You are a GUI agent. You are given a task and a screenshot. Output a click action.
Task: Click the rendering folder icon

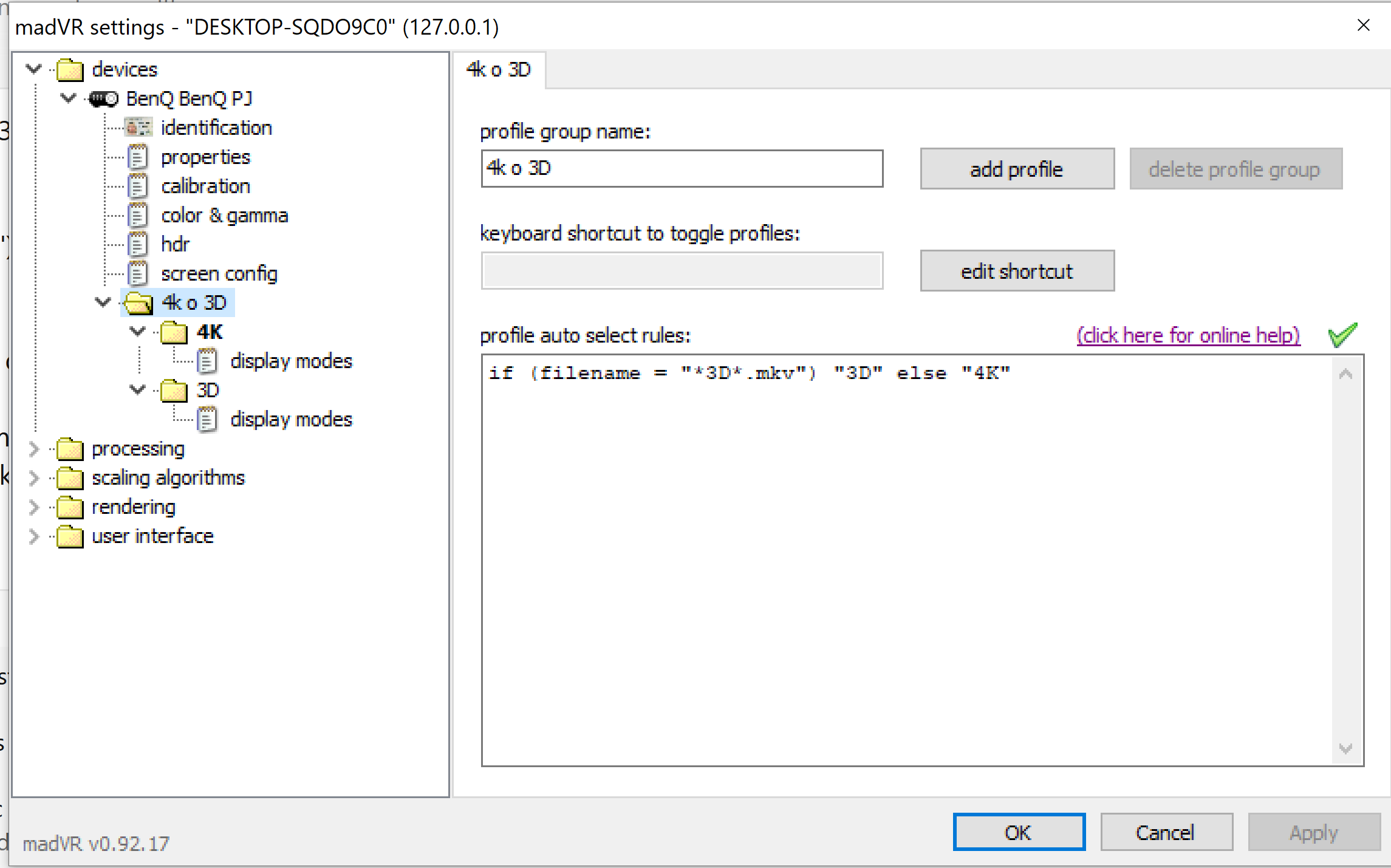[x=70, y=507]
